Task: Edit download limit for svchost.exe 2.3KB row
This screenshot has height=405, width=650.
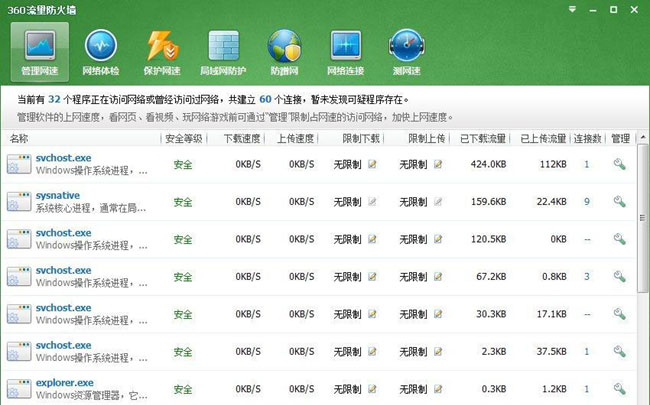Action: click(372, 352)
